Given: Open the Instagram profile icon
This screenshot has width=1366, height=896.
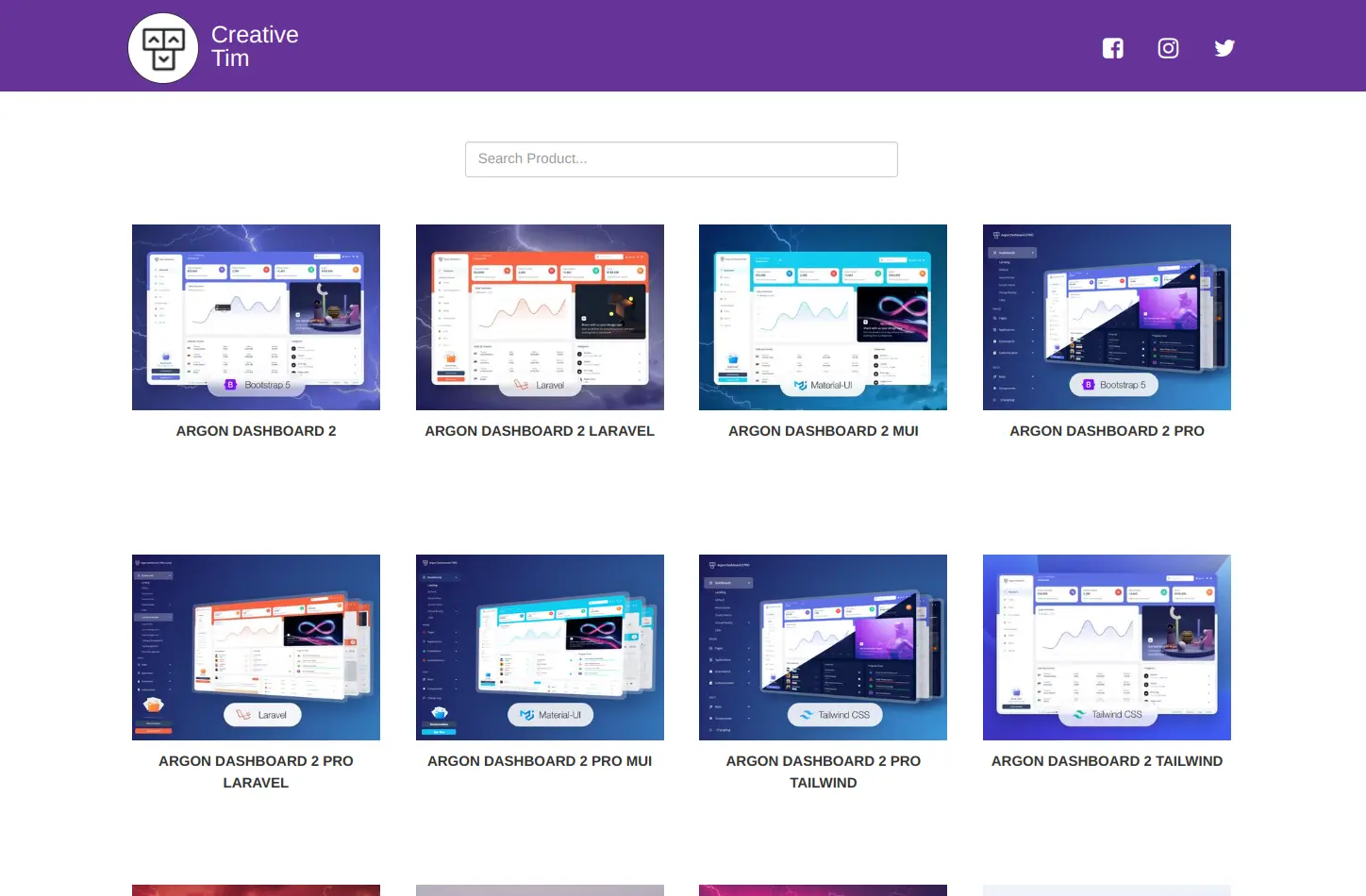Looking at the screenshot, I should tap(1168, 48).
